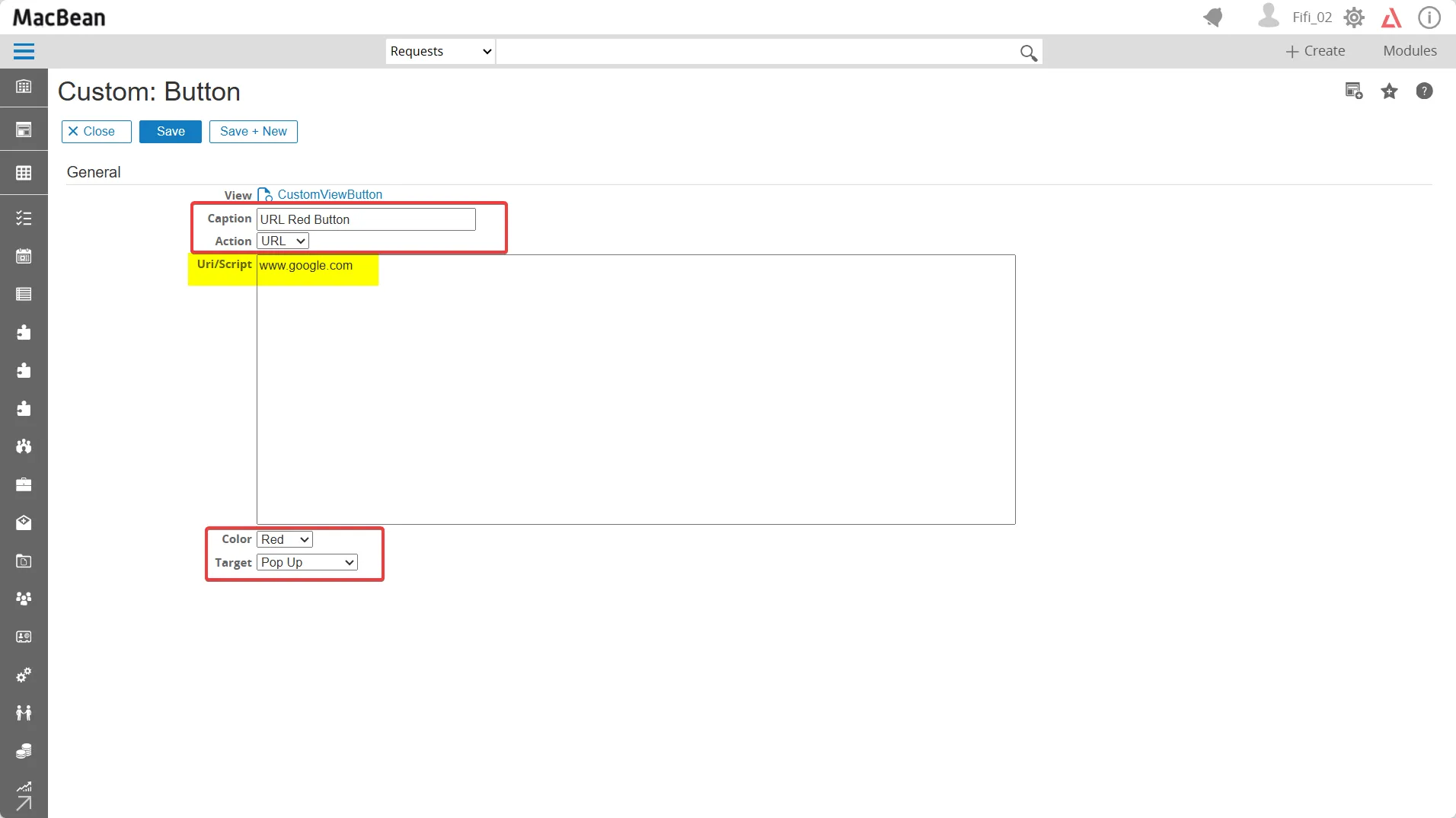Click the Save + New button
This screenshot has width=1456, height=818.
[x=254, y=131]
